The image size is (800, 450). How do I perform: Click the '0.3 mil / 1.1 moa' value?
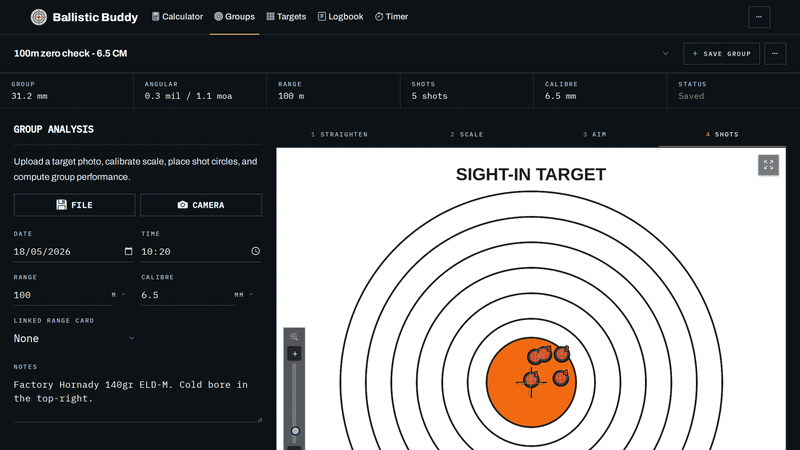coord(188,96)
